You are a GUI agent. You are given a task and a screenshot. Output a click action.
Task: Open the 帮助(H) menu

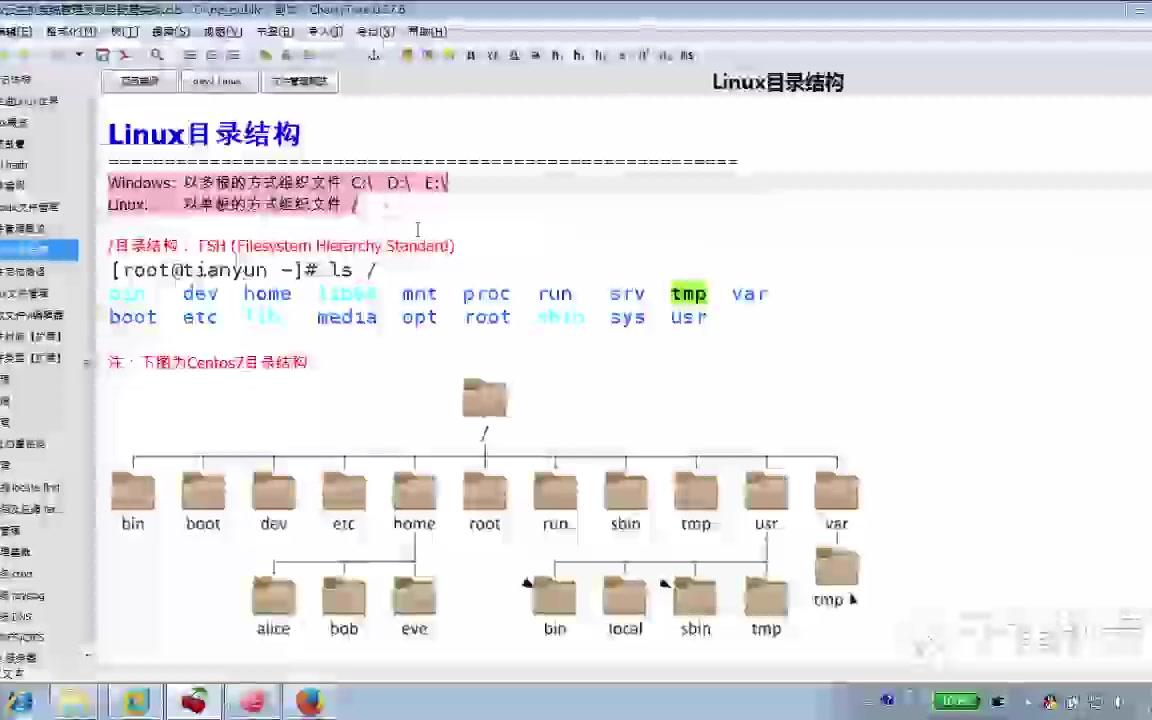pyautogui.click(x=428, y=31)
